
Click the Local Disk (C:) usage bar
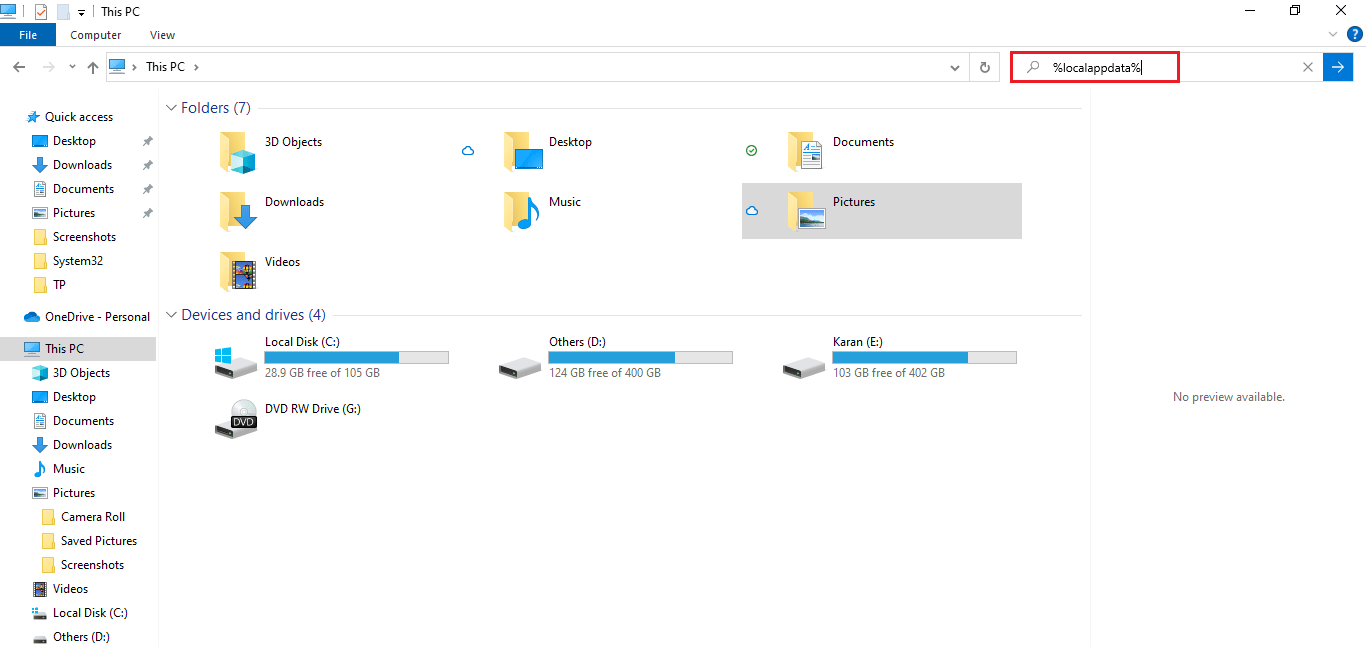[357, 357]
